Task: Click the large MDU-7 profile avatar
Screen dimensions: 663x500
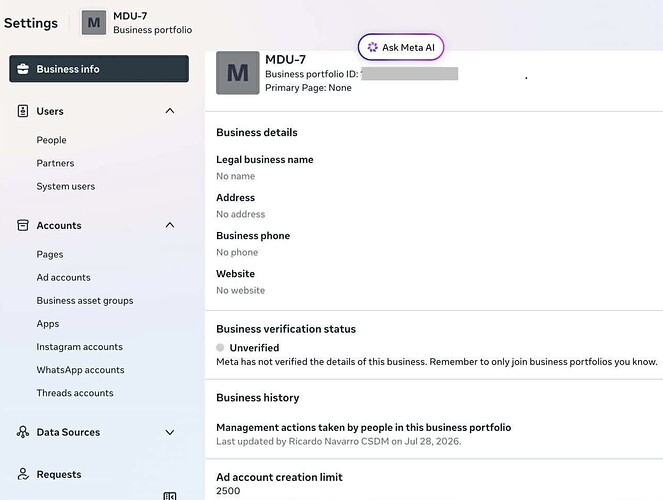Action: [238, 73]
